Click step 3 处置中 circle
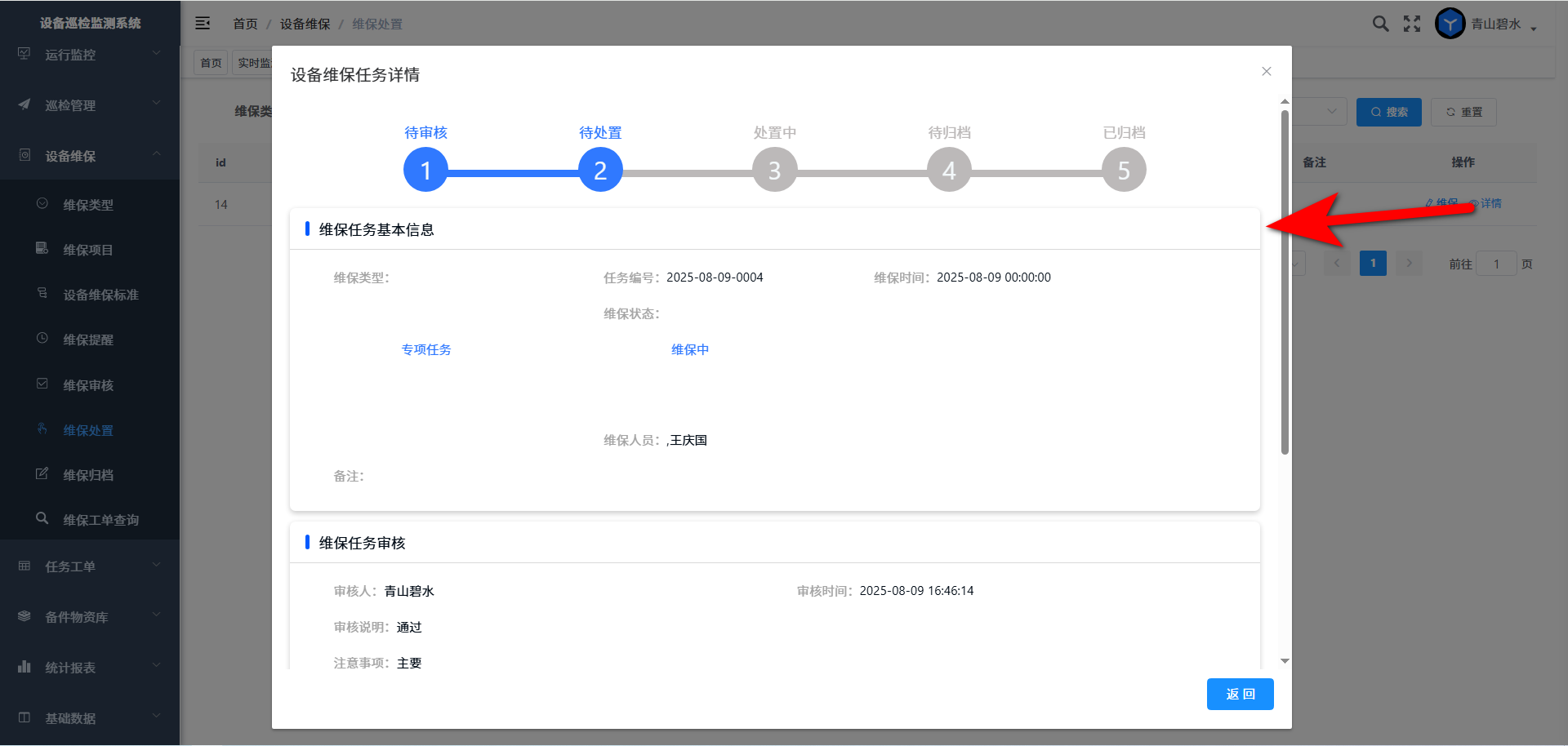This screenshot has height=746, width=1568. pyautogui.click(x=774, y=170)
